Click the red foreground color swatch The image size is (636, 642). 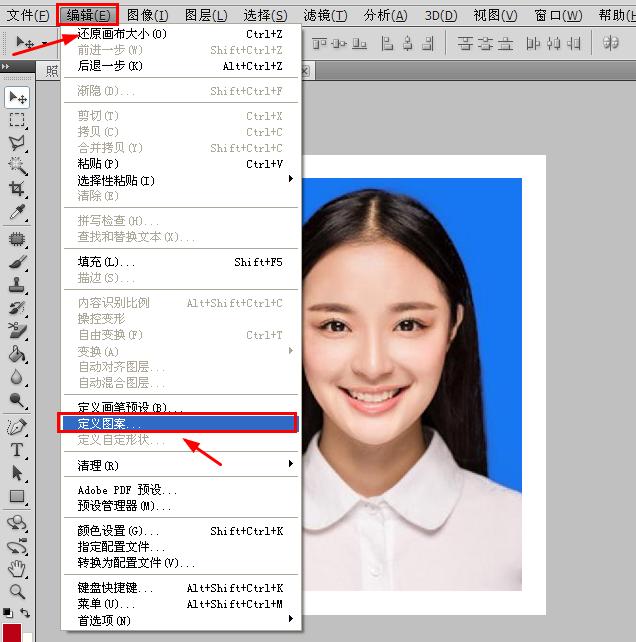(11, 633)
